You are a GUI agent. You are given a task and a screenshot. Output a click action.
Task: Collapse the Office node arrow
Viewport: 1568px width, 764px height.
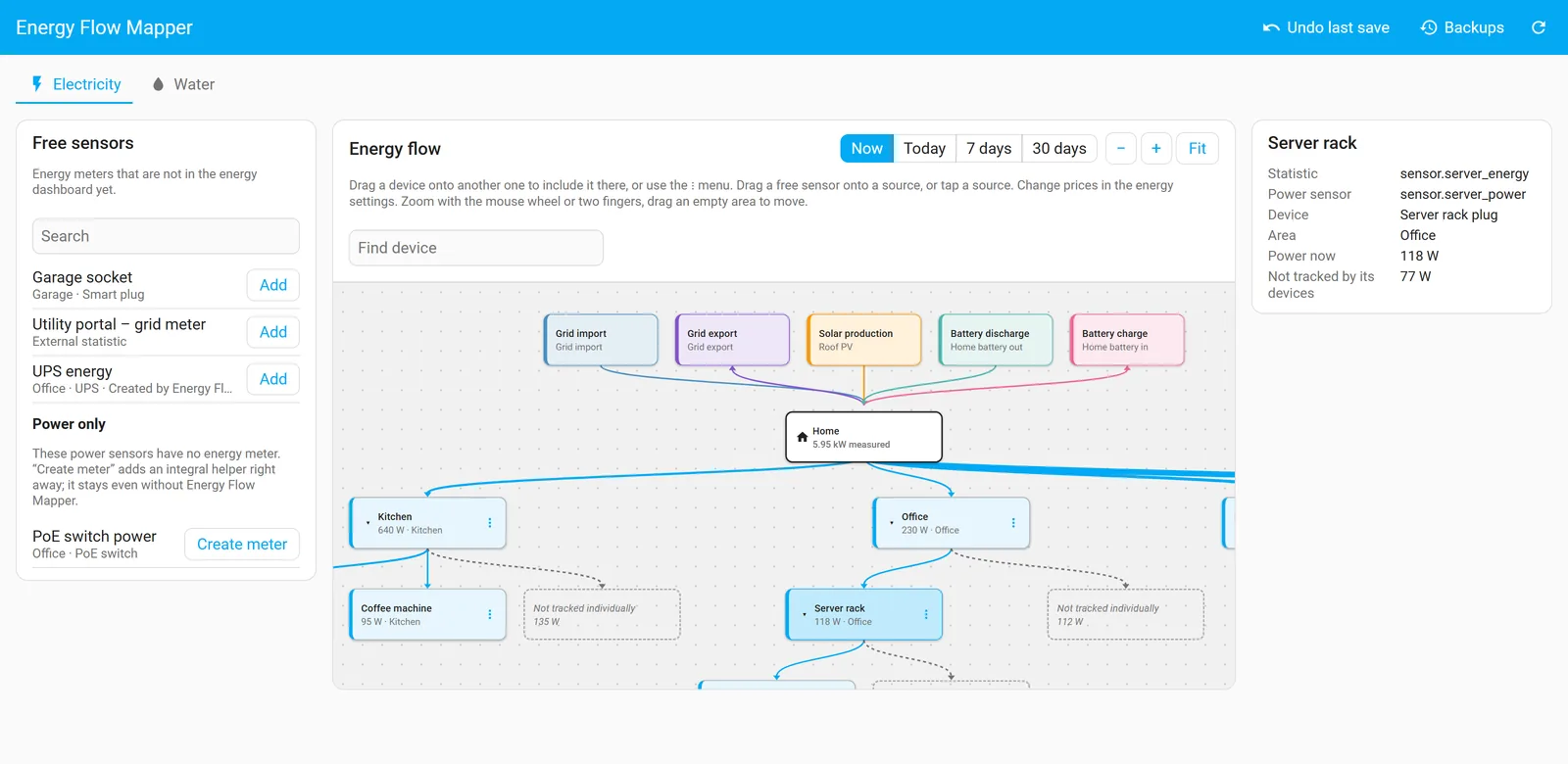pyautogui.click(x=891, y=523)
